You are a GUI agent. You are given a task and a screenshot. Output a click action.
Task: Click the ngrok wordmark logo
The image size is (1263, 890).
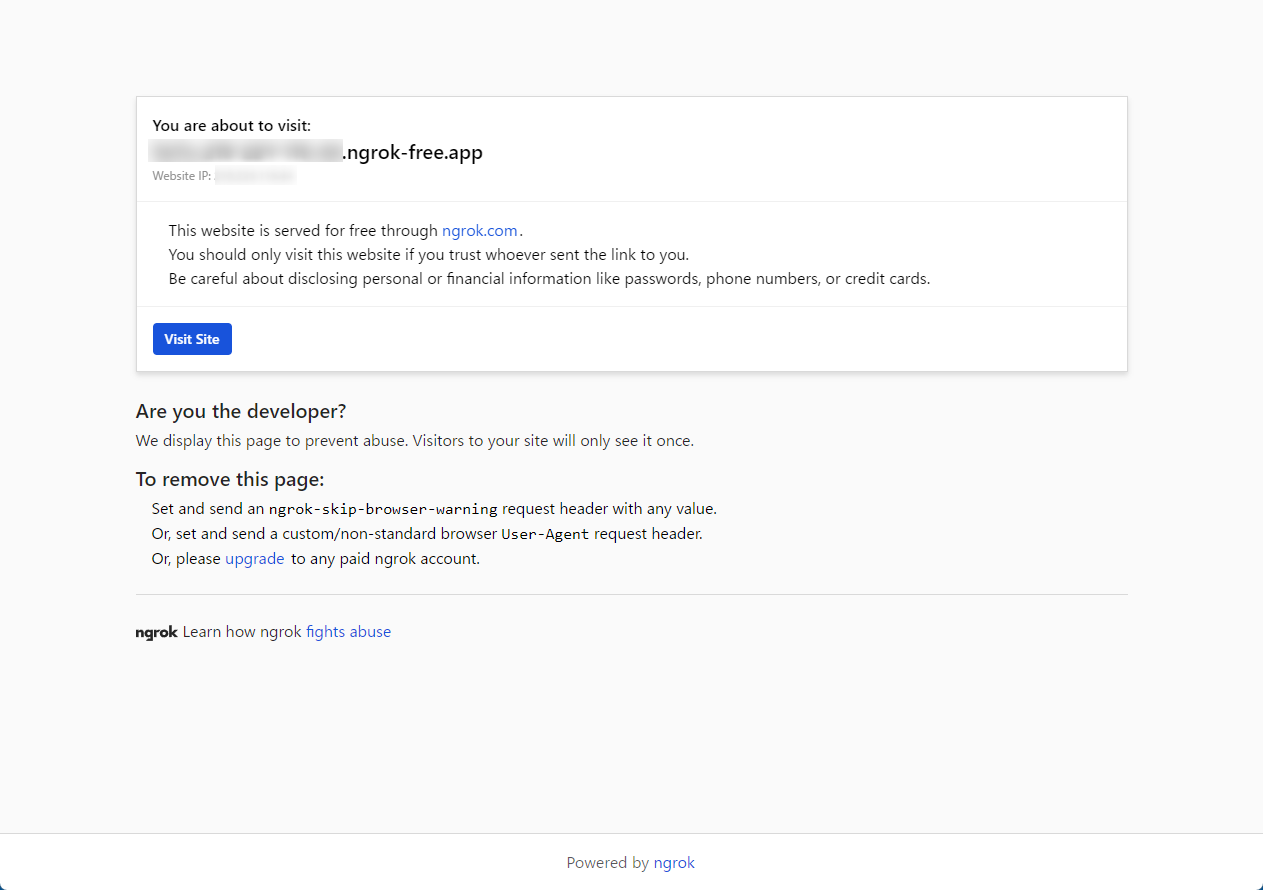156,631
